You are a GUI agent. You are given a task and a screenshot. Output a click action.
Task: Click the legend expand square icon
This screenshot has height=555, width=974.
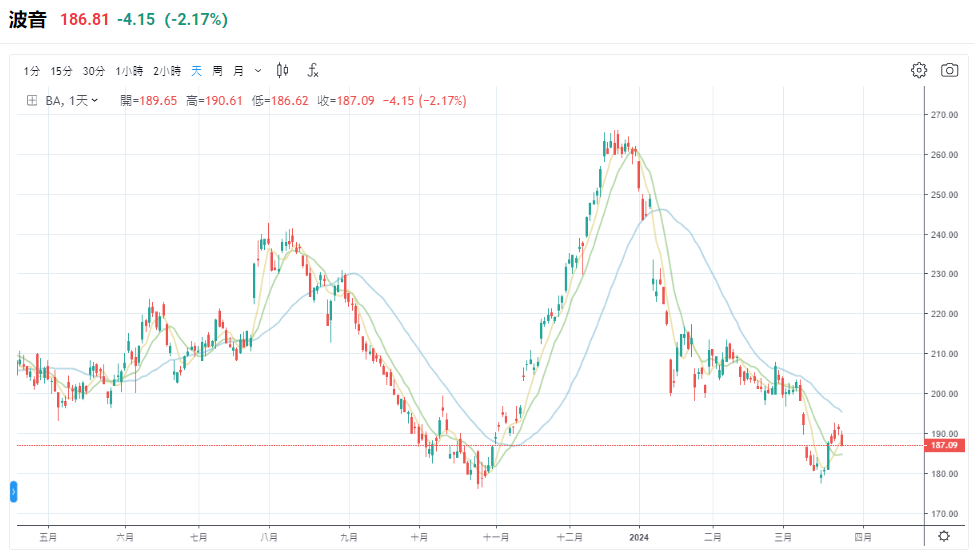click(32, 100)
